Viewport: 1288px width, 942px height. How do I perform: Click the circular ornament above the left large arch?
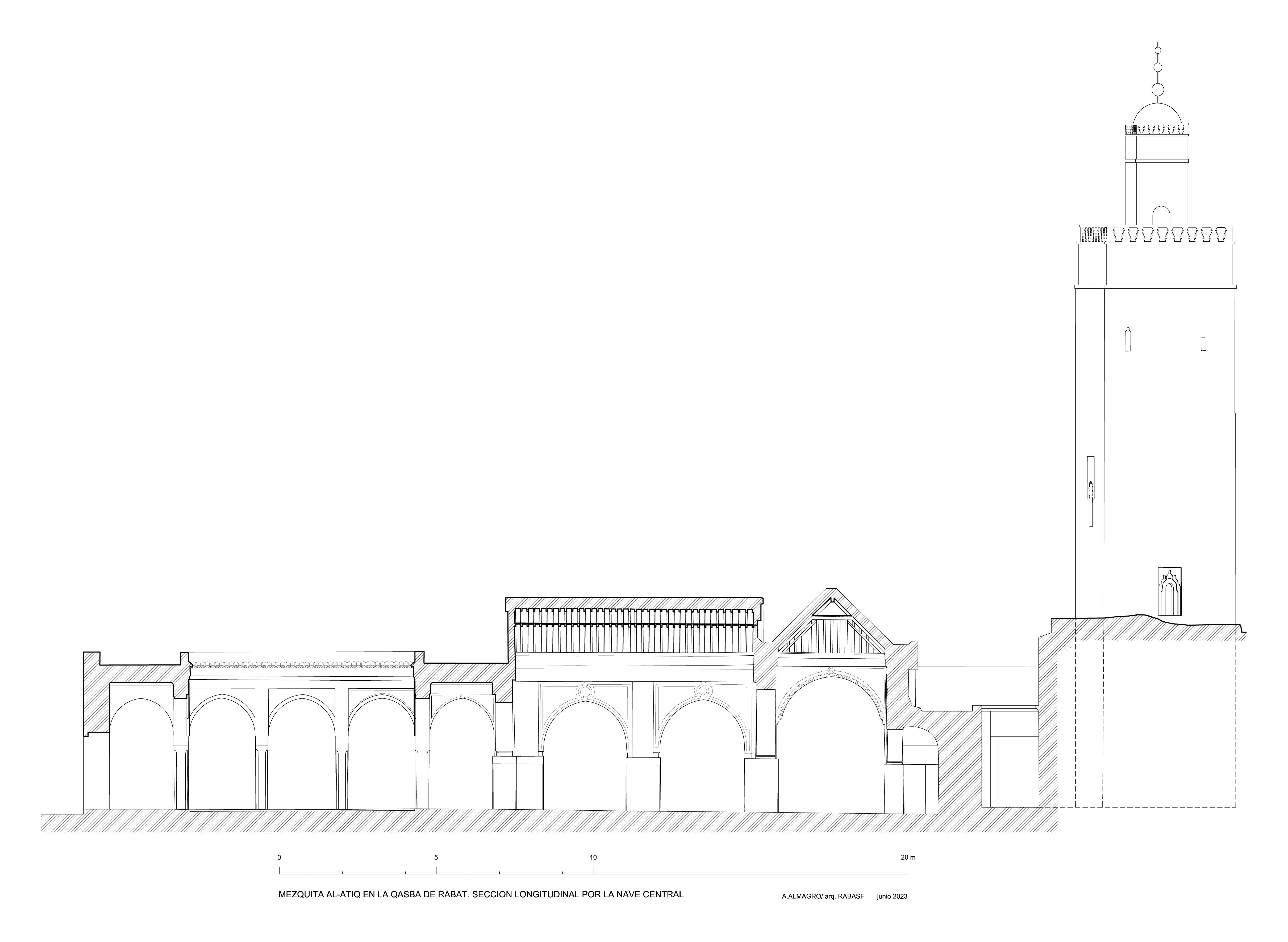(585, 692)
